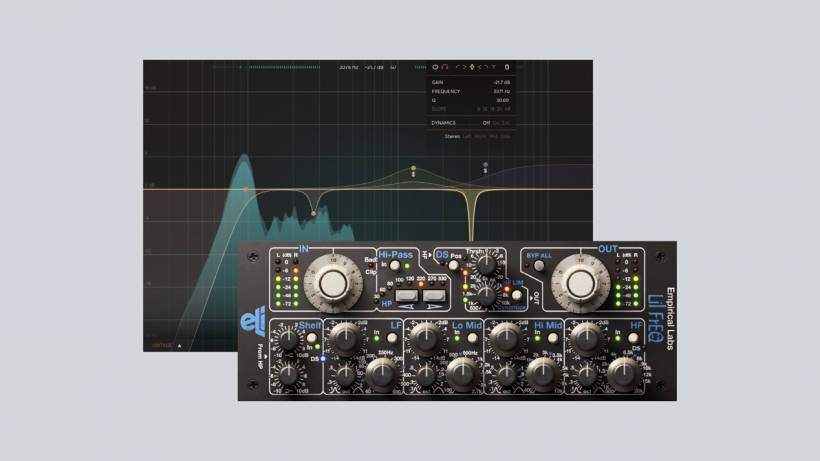Click the LF bandwidth knob

coord(346,376)
